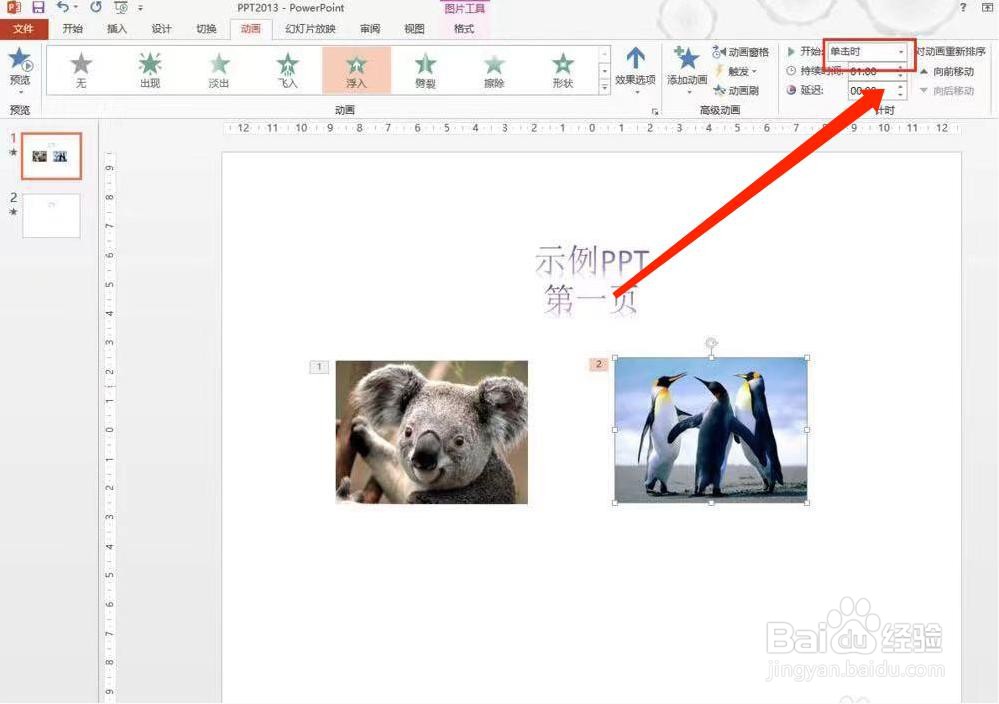Click the Duration field spinner arrows
The height and width of the screenshot is (704, 999).
tap(901, 71)
